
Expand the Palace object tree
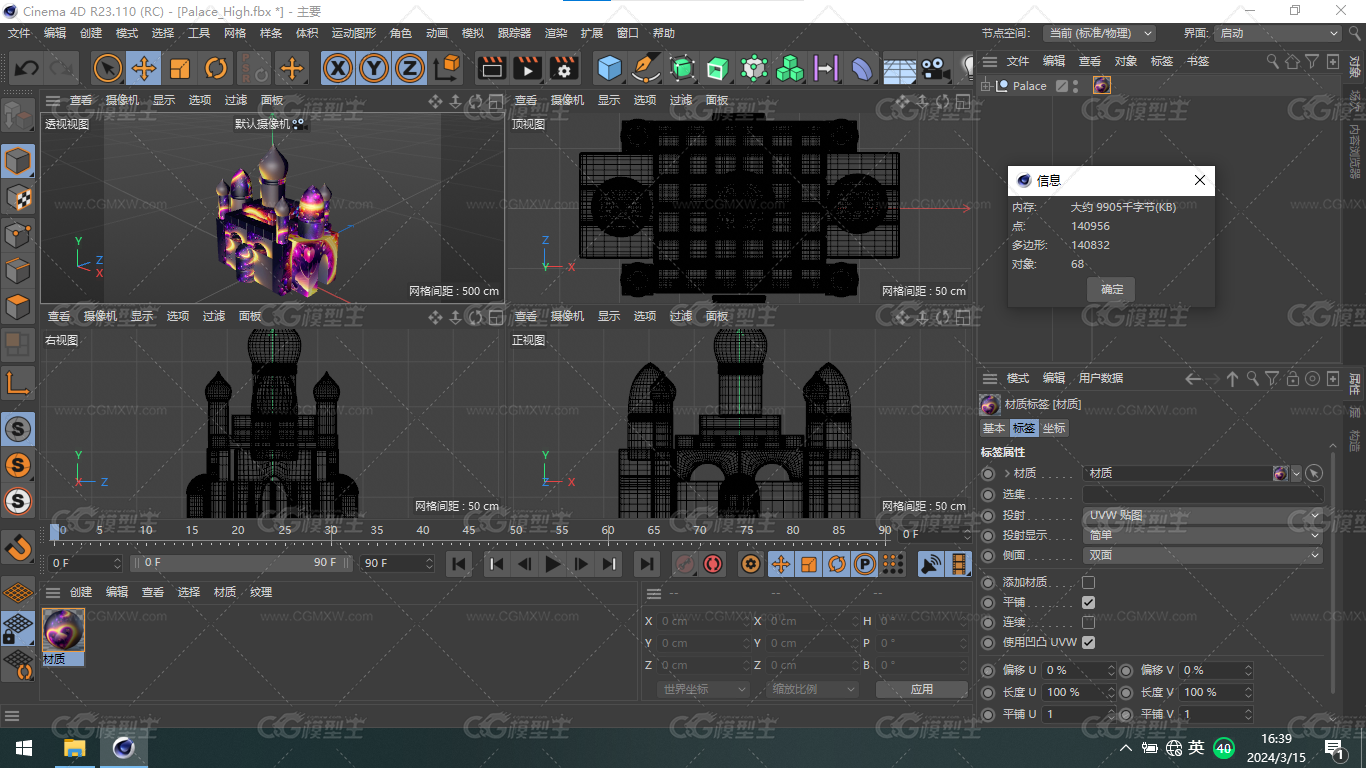click(x=987, y=86)
